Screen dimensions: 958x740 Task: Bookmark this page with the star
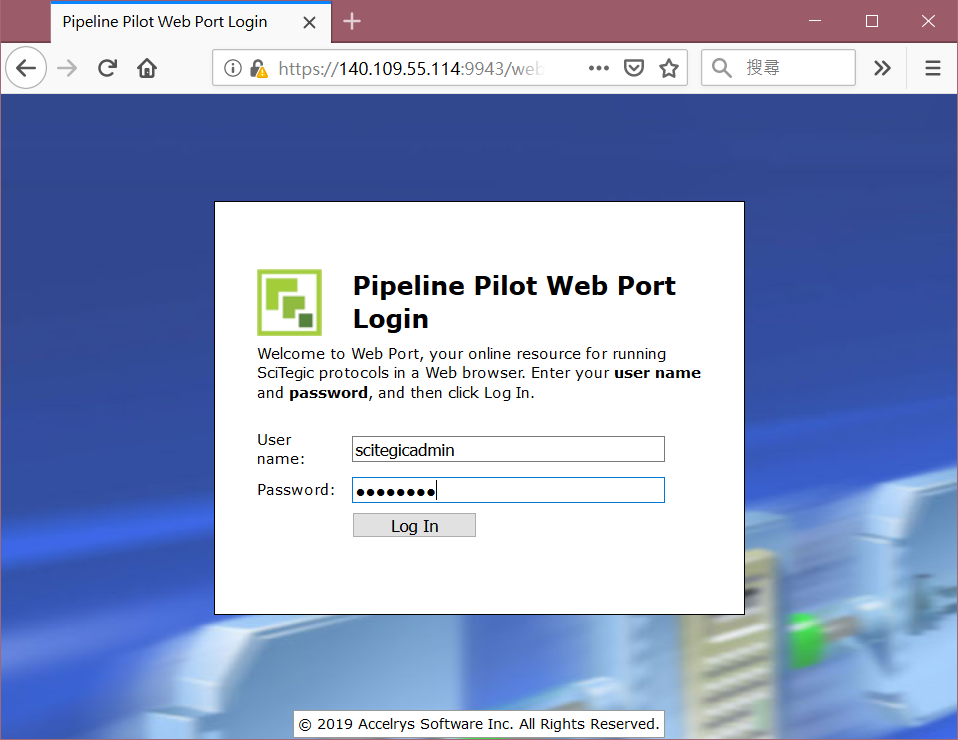click(669, 68)
